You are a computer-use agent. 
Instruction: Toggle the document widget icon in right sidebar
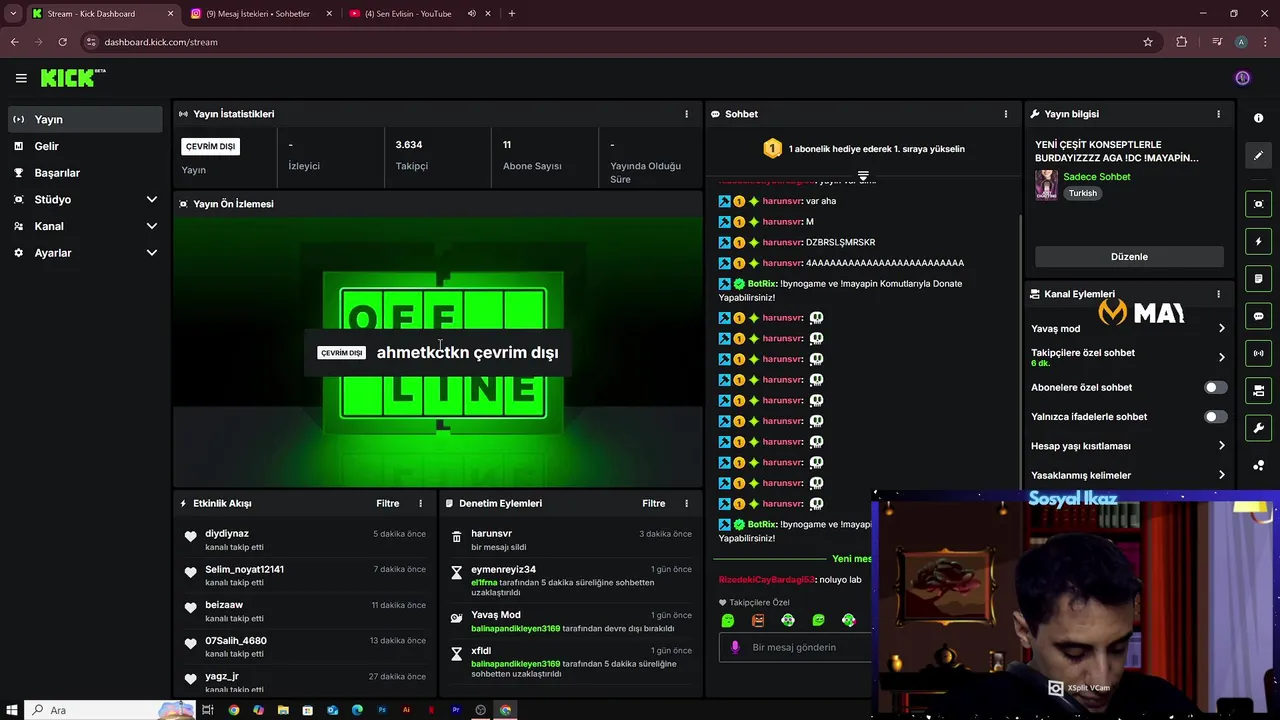point(1258,278)
